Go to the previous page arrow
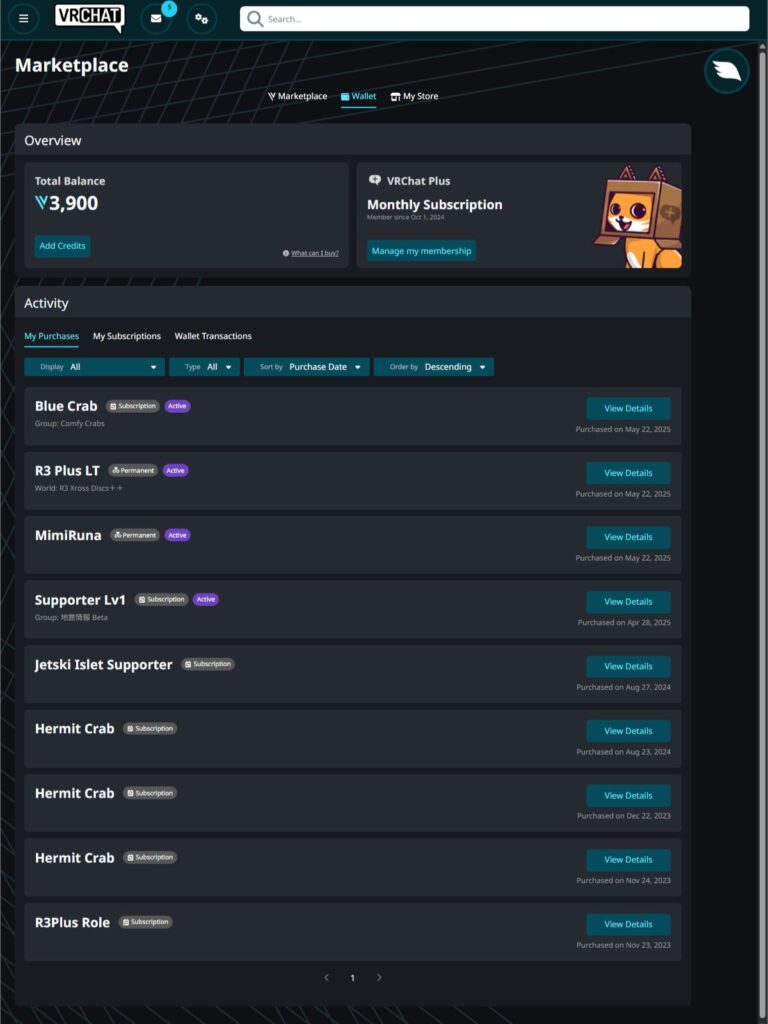Viewport: 768px width, 1024px height. (327, 978)
